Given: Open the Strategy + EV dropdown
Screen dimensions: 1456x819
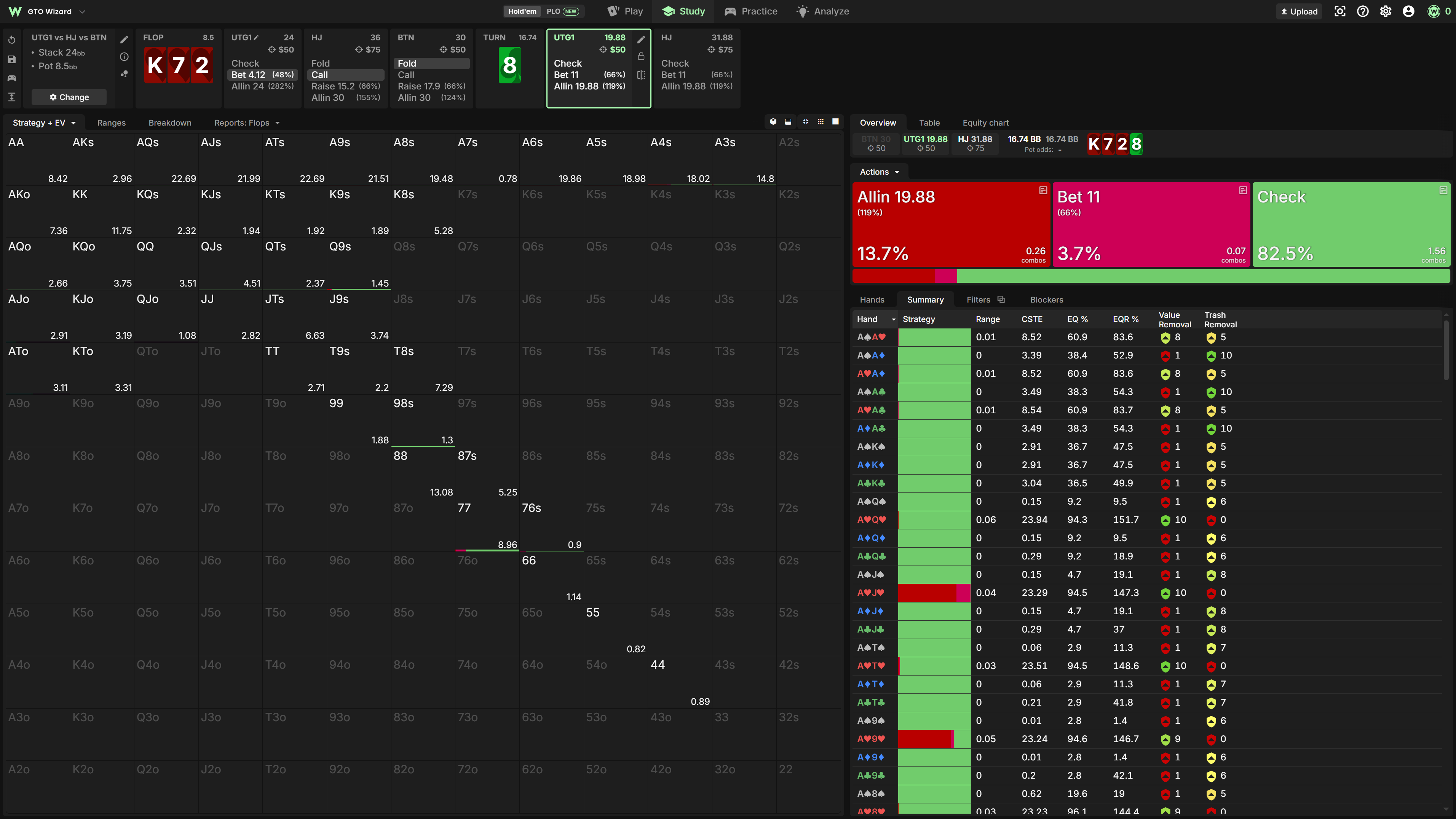Looking at the screenshot, I should 44,123.
